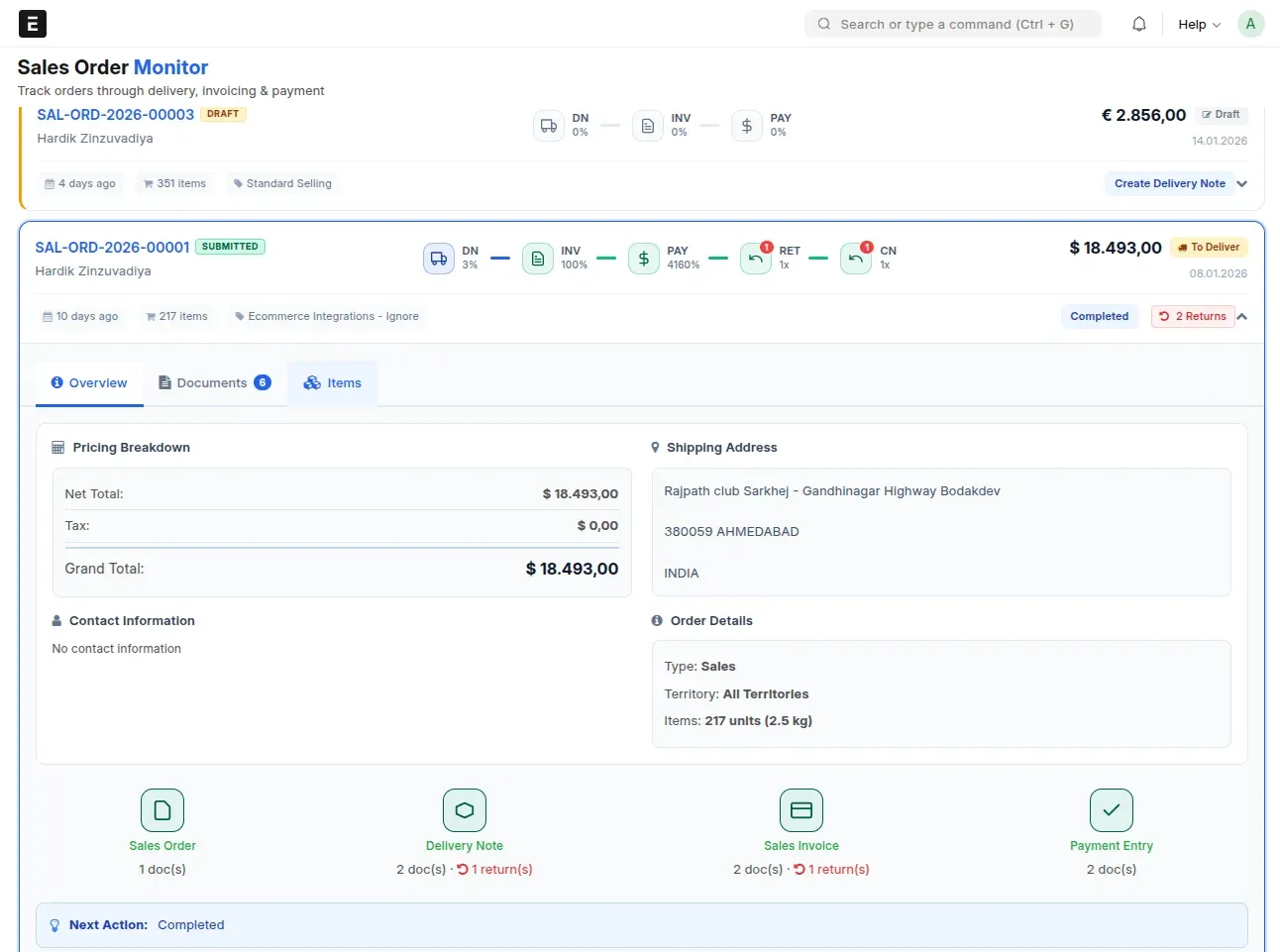Click DN truck icon for SAL-ORD-2026-00003

click(x=549, y=126)
